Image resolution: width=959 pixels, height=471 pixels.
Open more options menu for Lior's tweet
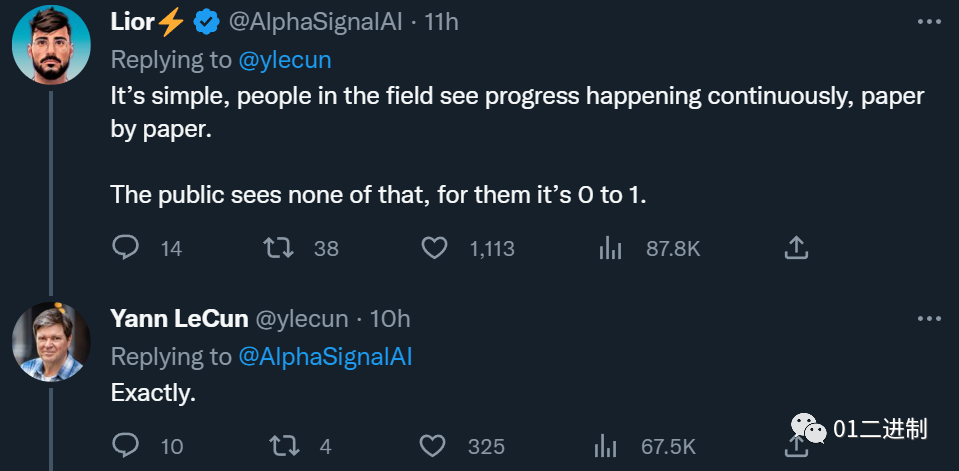point(929,22)
